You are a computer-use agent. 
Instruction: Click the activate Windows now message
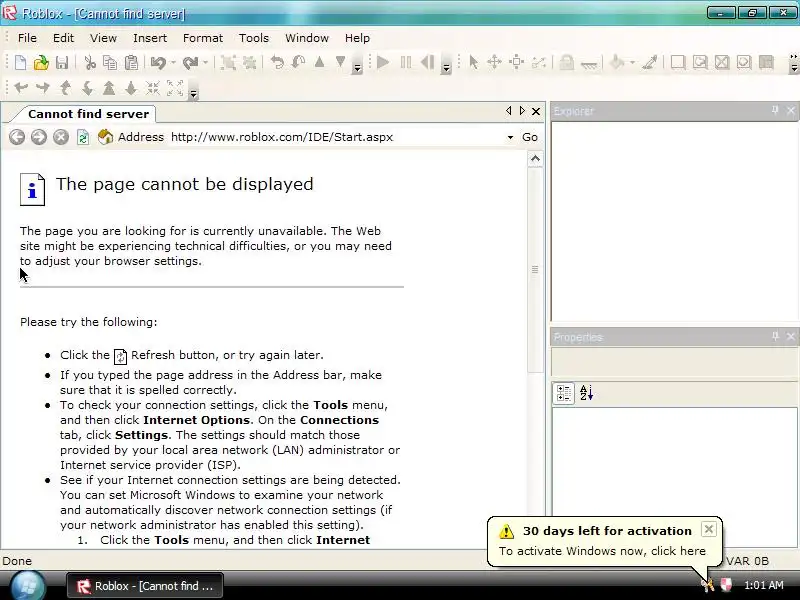[602, 551]
